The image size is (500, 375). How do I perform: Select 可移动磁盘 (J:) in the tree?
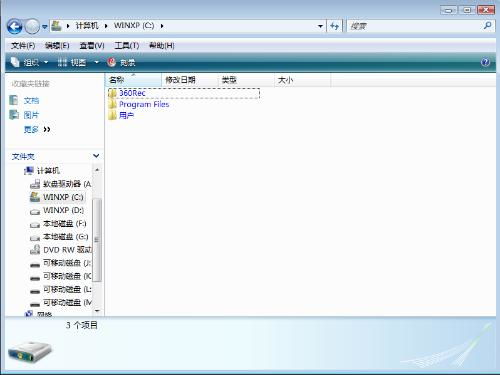(x=67, y=263)
